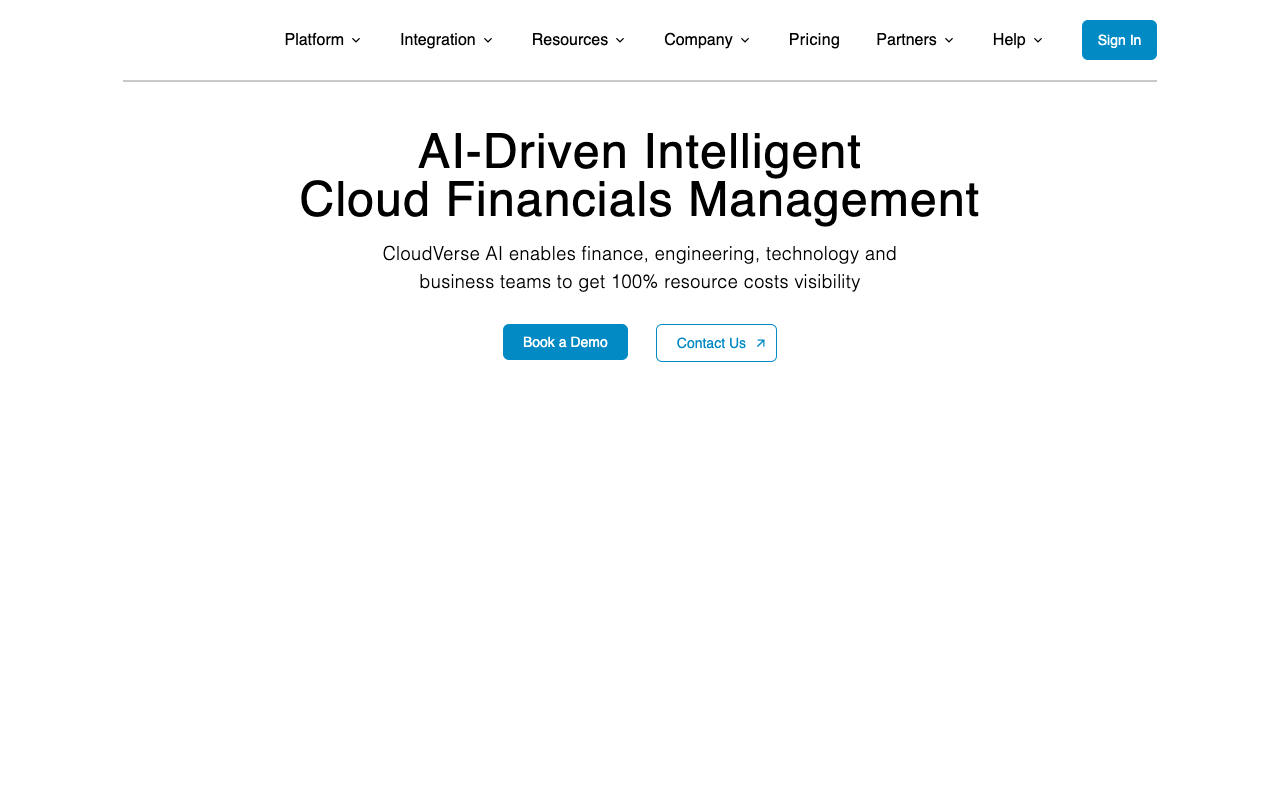
Task: Click the Contact Us button
Action: [716, 343]
